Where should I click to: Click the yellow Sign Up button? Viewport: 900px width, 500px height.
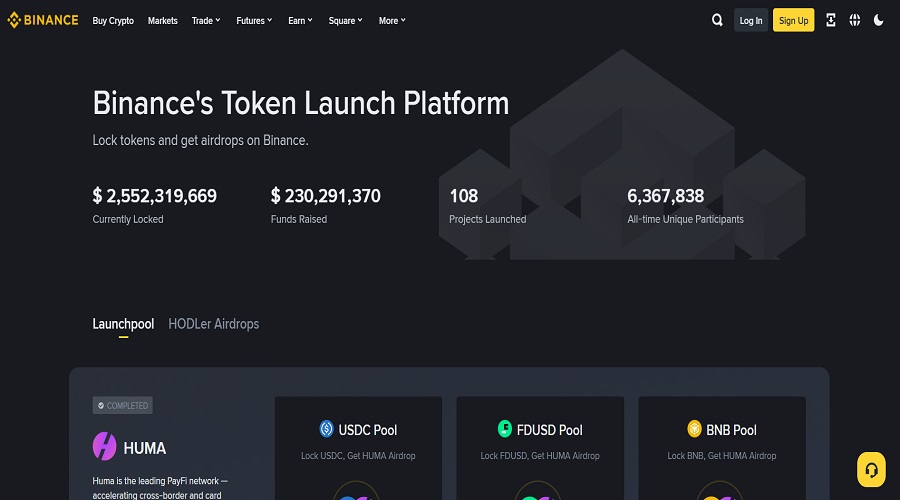click(x=793, y=21)
